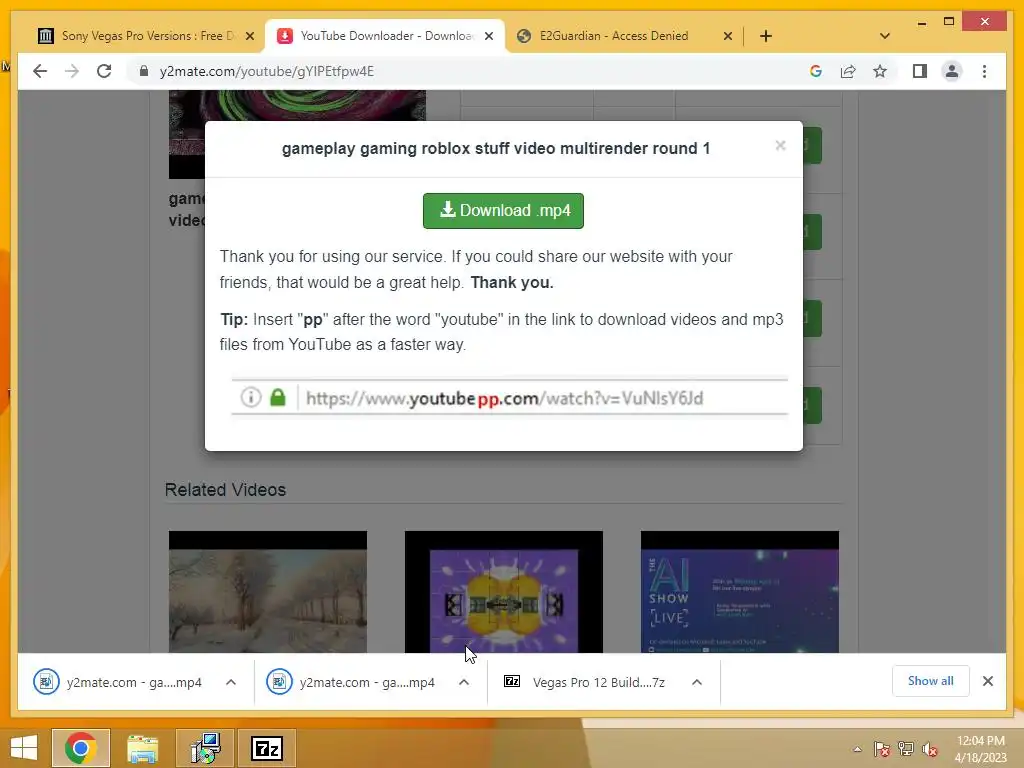Share this page icon
This screenshot has width=1024, height=768.
848,71
